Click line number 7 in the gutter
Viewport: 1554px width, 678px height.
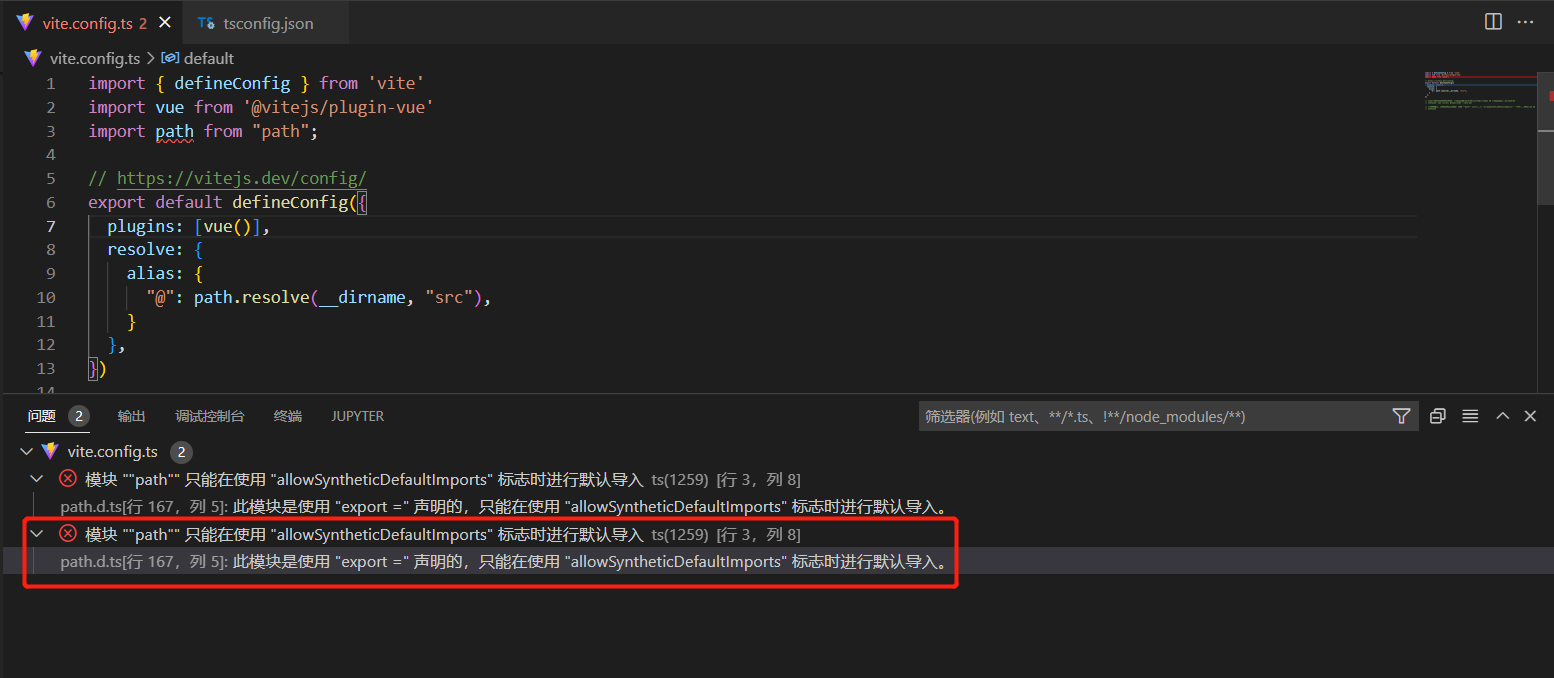50,226
